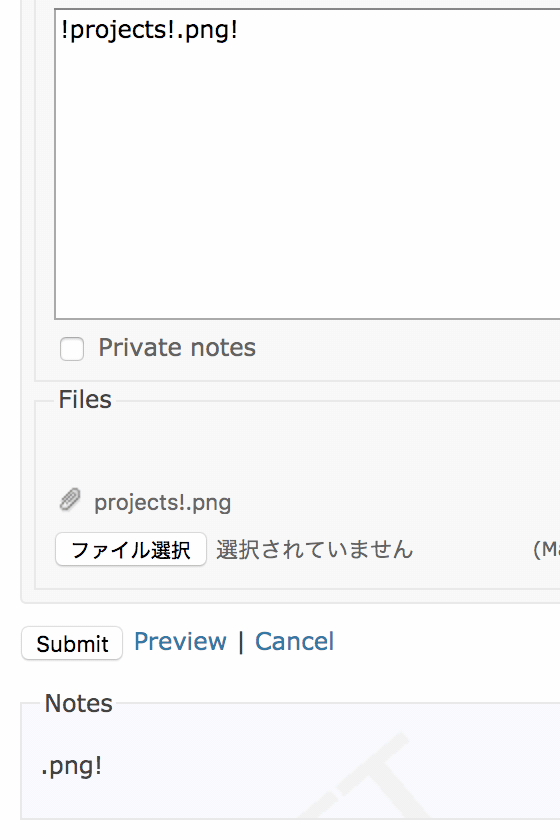Click the Files fieldset legend
Viewport: 560px width, 840px height.
(85, 400)
